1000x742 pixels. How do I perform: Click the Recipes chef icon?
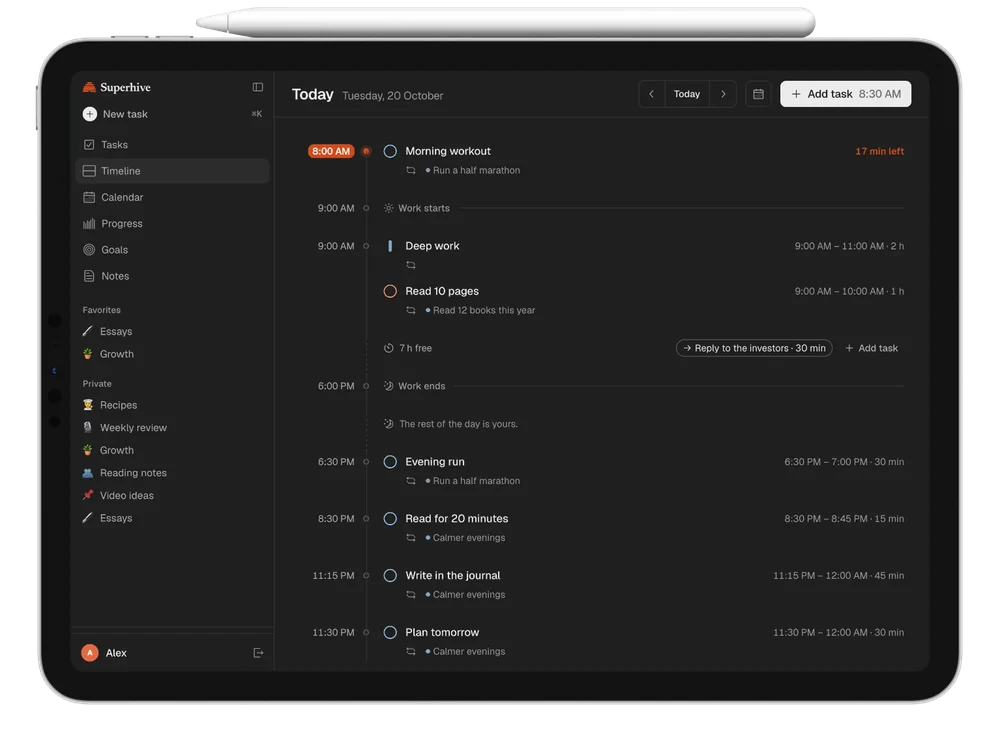tap(88, 405)
